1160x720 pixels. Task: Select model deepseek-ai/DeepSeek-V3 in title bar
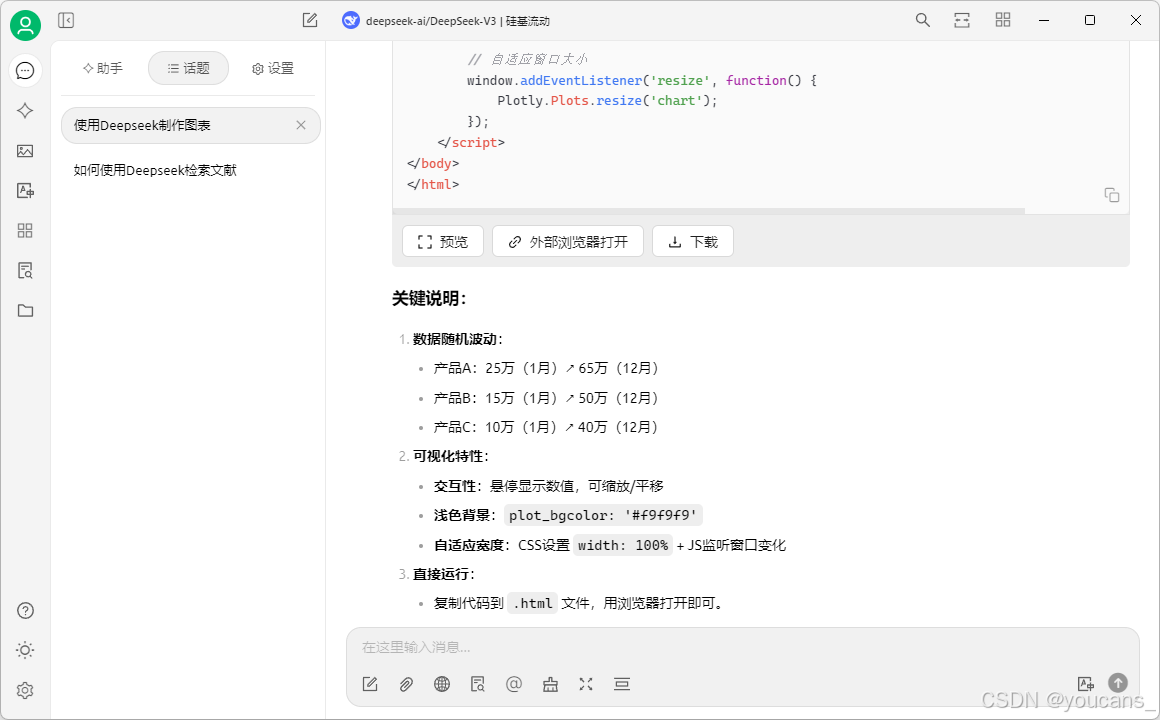(446, 21)
